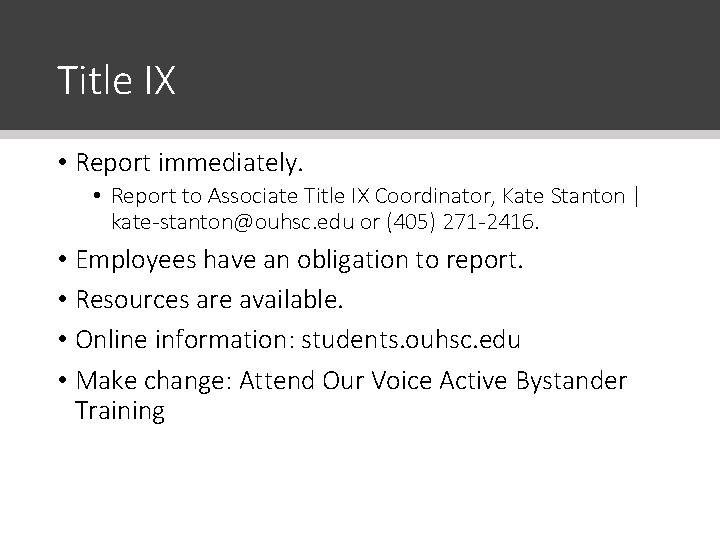Screen dimensions: 720x540
Task: Click the bullet dot before "Make change"
Action: point(62,381)
